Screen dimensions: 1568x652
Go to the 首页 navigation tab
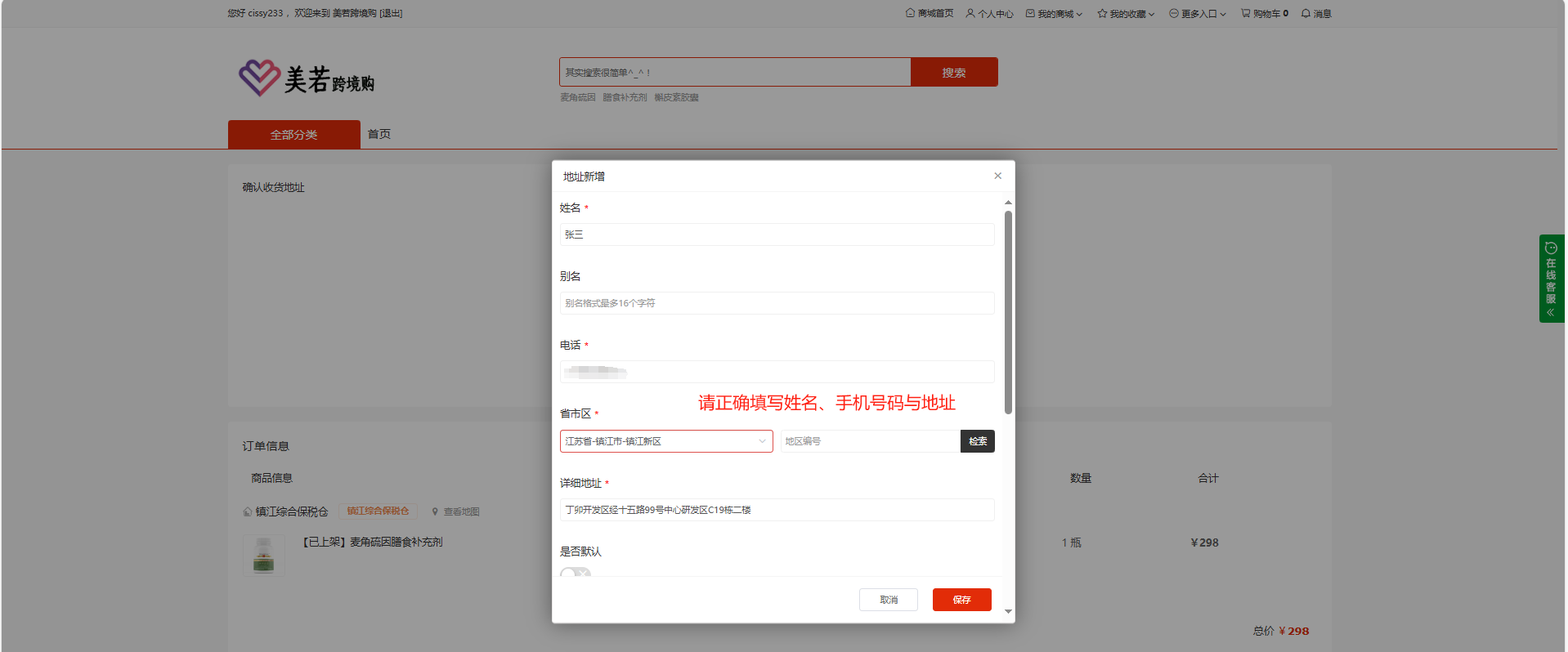[379, 134]
